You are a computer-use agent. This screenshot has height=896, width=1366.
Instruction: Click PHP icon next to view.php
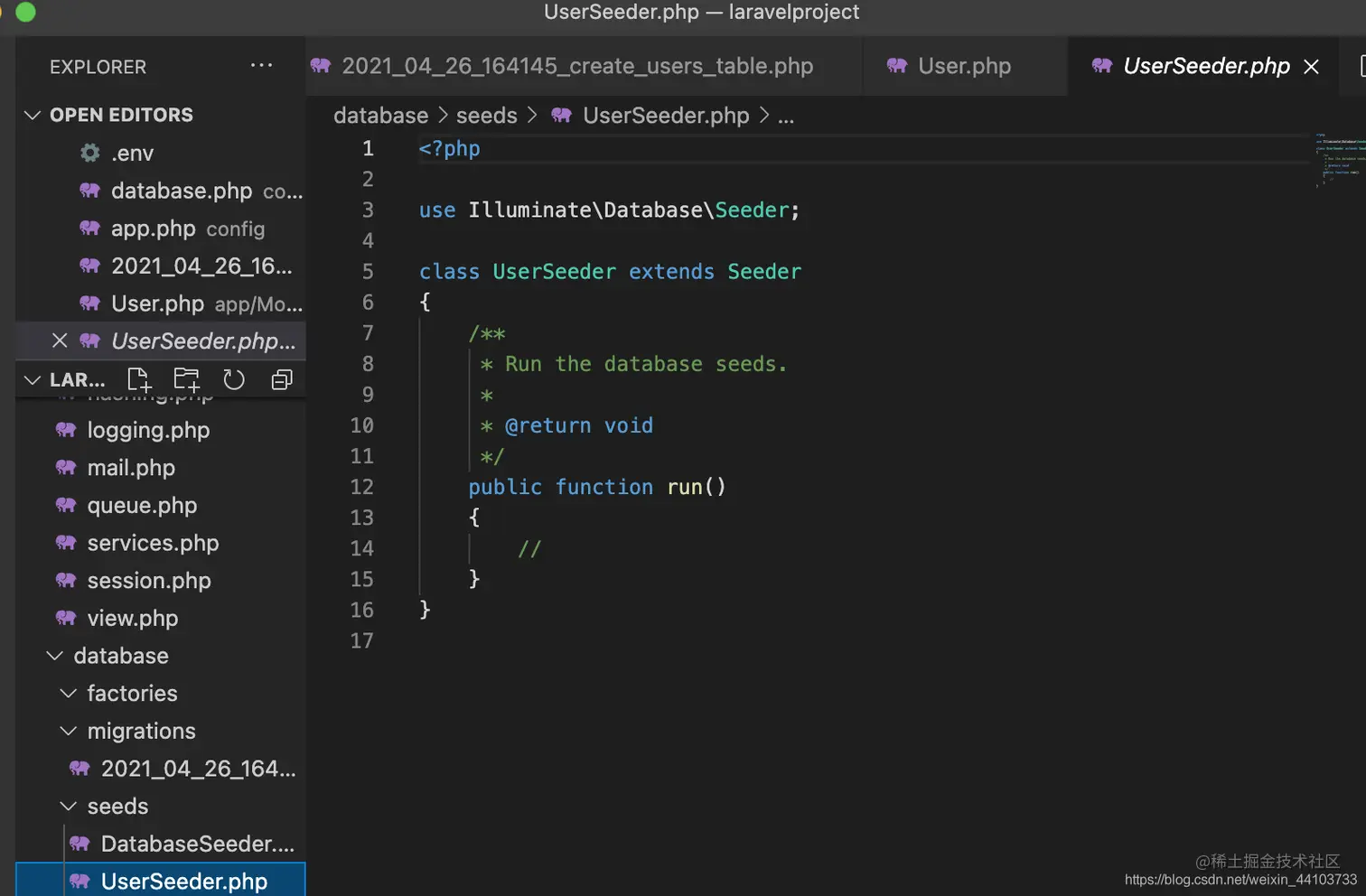[x=66, y=618]
